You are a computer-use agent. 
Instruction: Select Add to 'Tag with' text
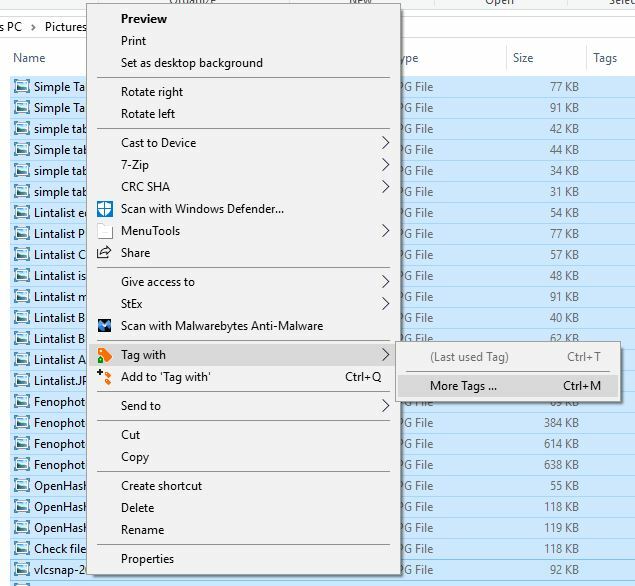click(166, 377)
